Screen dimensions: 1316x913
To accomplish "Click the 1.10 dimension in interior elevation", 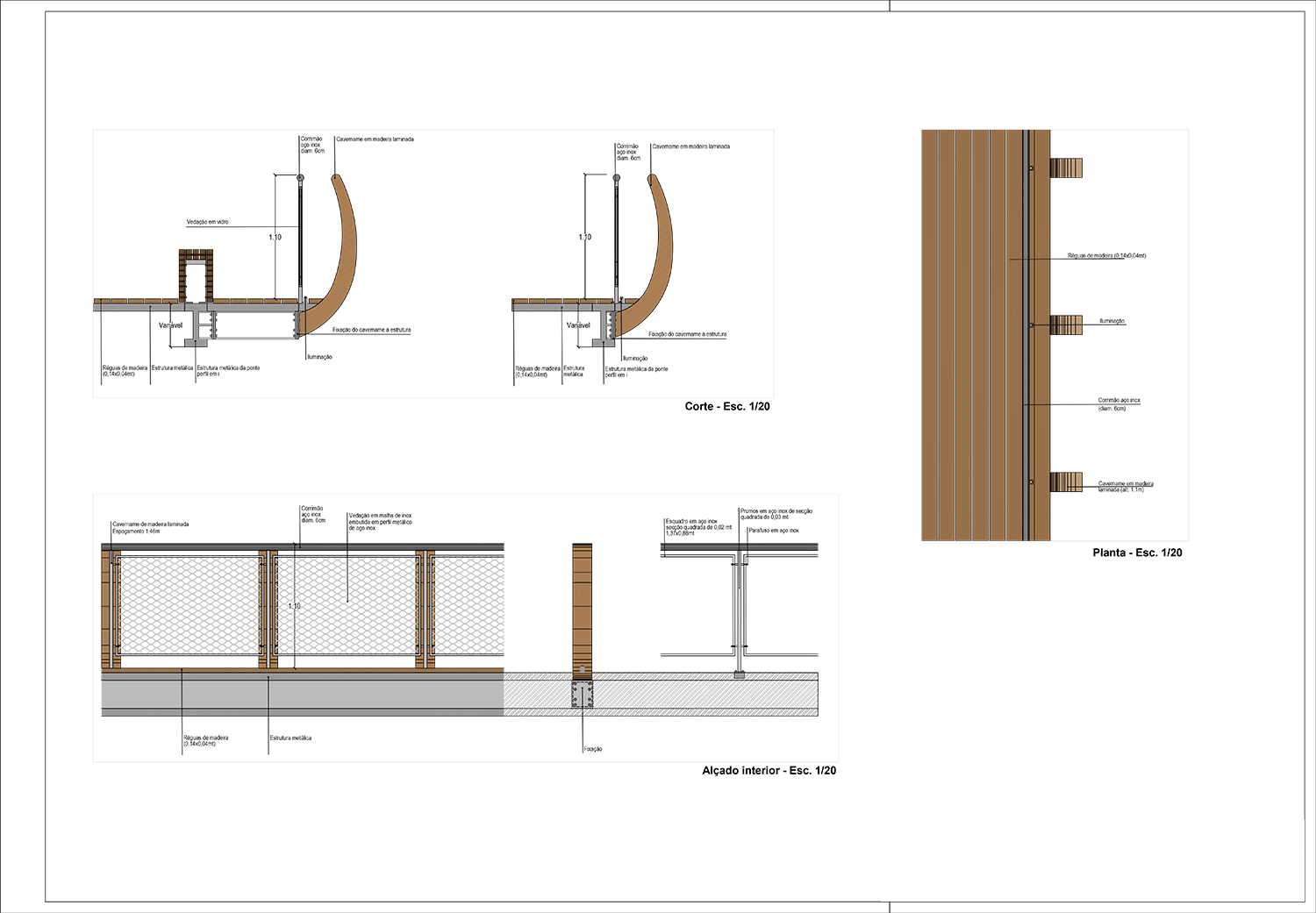I will click(x=295, y=606).
